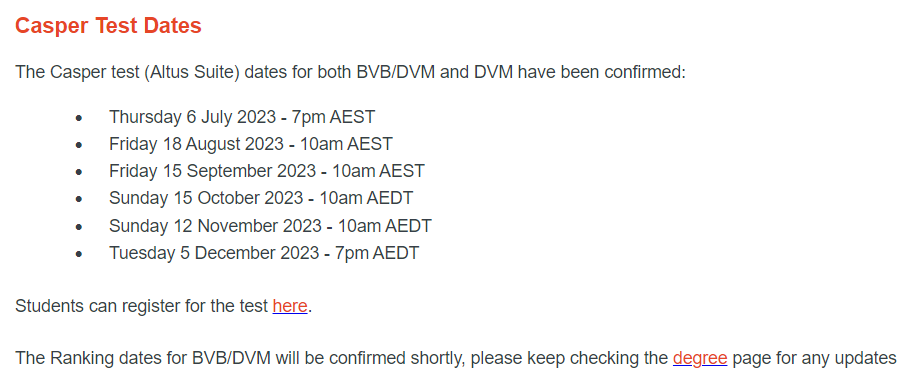
Task: Select the Tuesday 5 December 2023 entry
Action: point(264,253)
